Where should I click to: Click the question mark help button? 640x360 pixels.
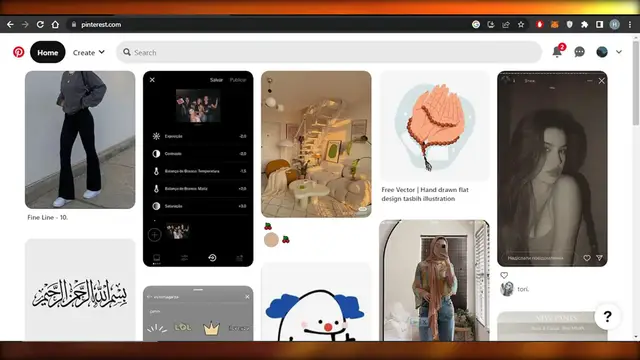[x=607, y=316]
